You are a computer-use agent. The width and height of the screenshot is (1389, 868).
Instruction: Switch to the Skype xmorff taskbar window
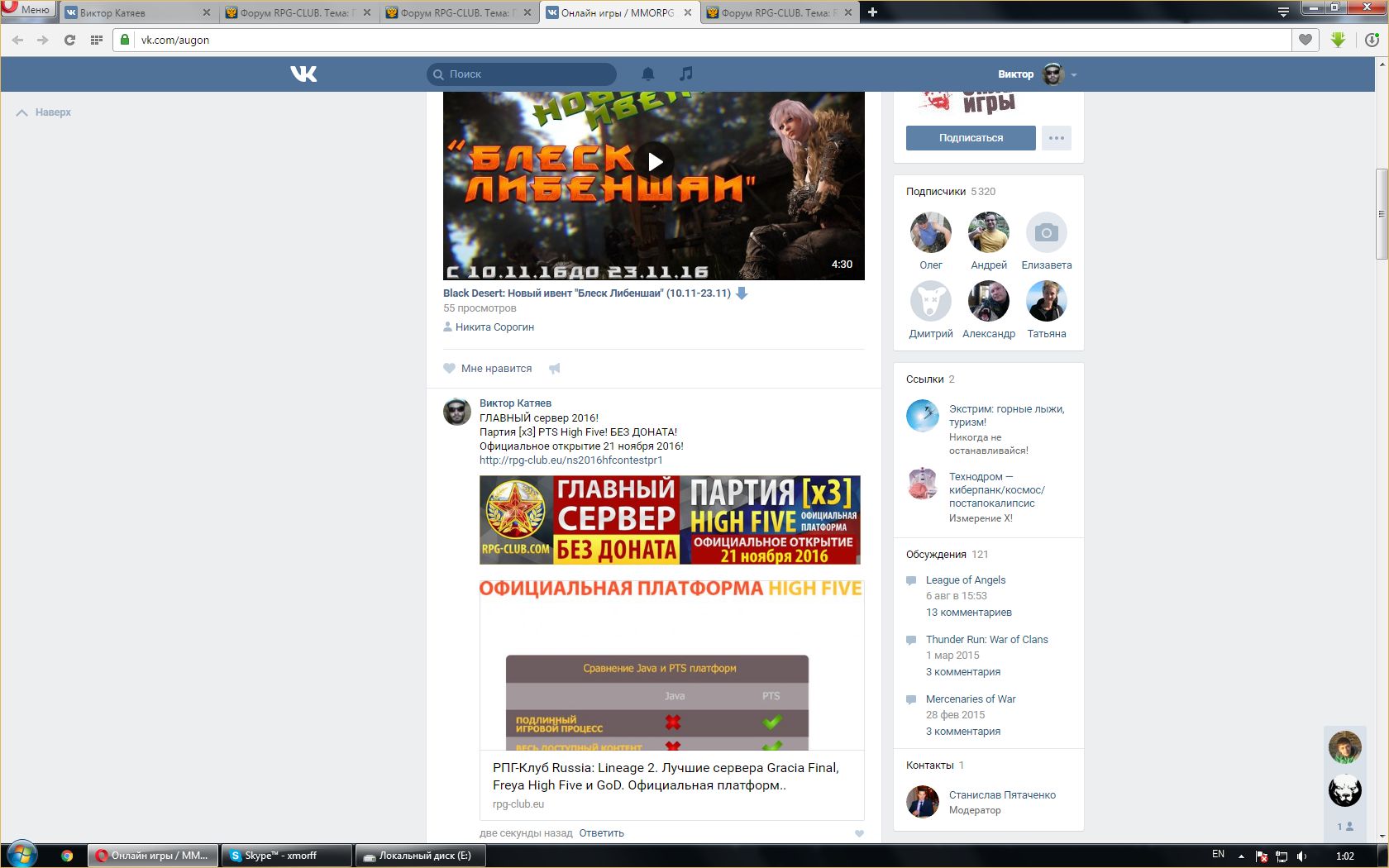286,856
